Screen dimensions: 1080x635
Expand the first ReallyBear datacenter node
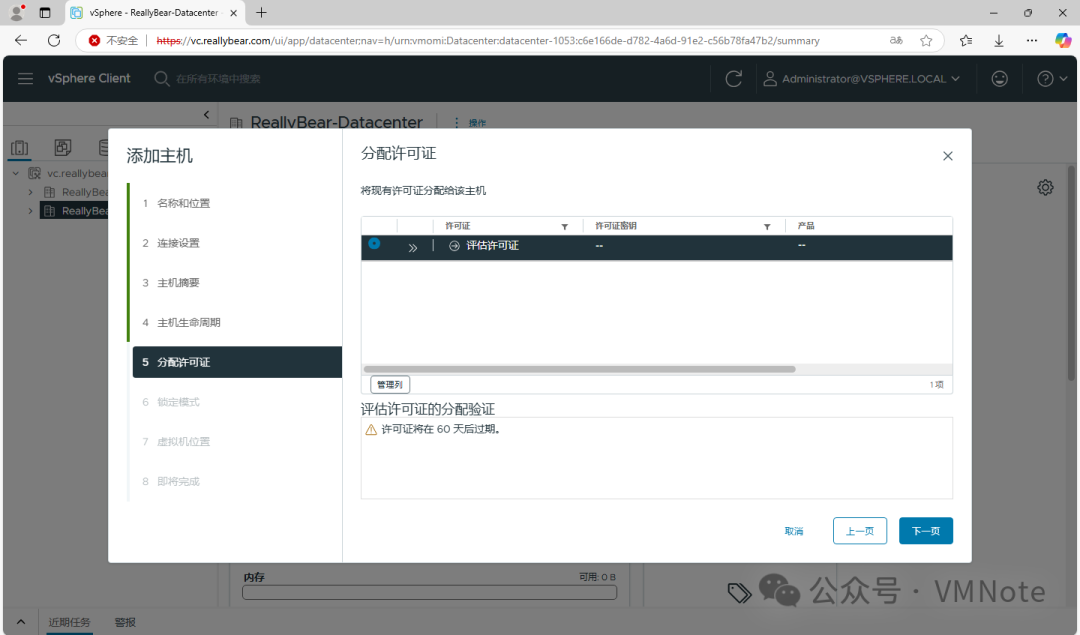point(30,192)
